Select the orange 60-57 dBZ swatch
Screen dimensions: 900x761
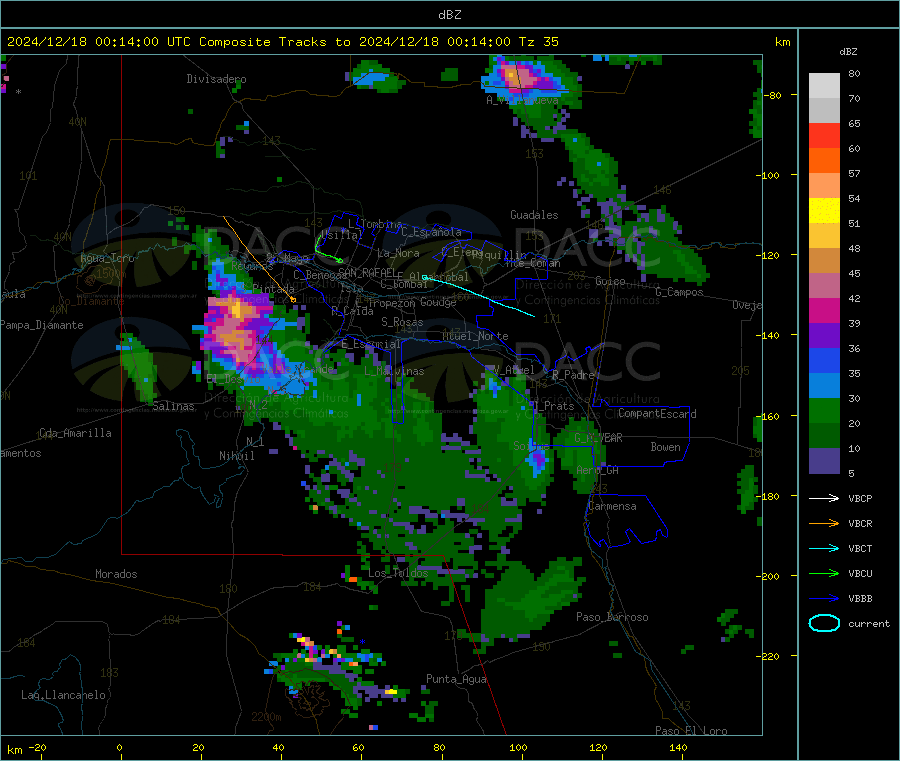[824, 161]
